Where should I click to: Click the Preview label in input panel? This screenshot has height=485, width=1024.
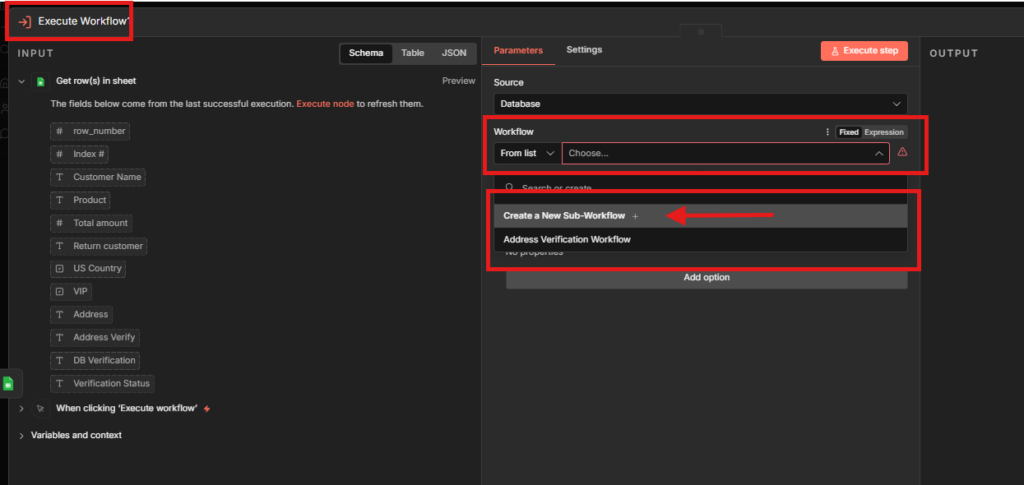click(458, 81)
